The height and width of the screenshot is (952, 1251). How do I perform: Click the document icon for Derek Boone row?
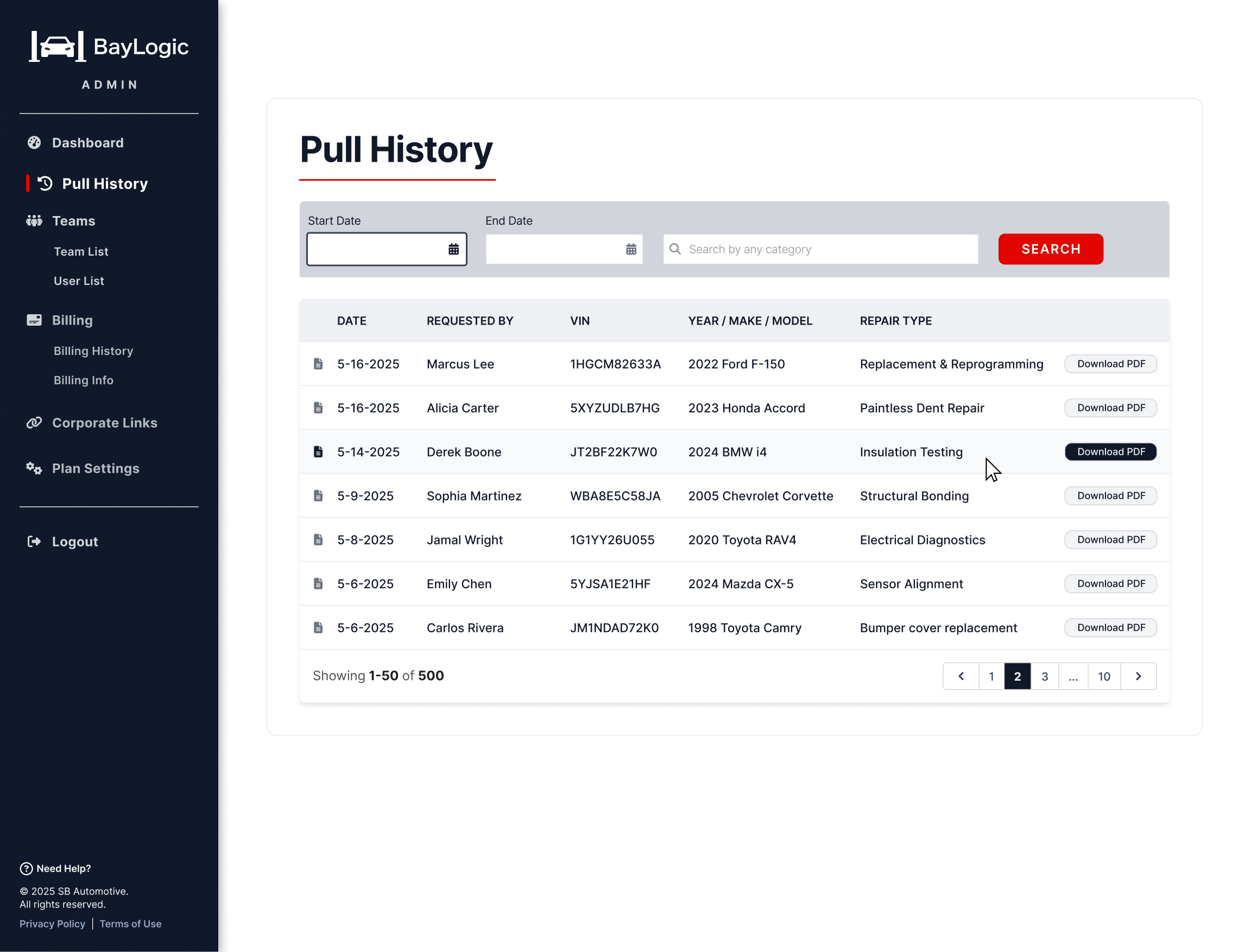click(318, 452)
